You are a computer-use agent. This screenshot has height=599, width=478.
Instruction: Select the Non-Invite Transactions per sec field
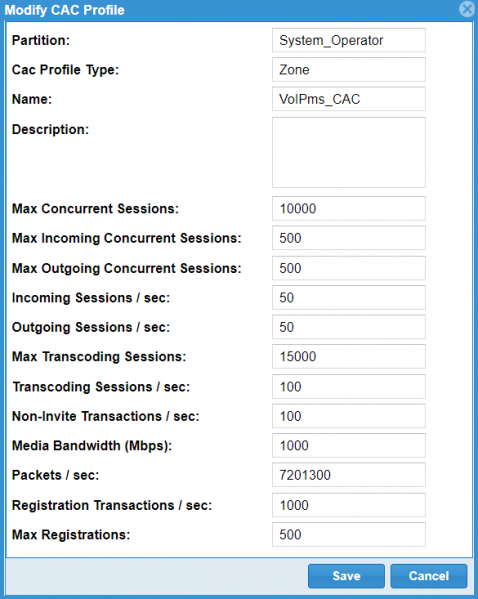348,416
